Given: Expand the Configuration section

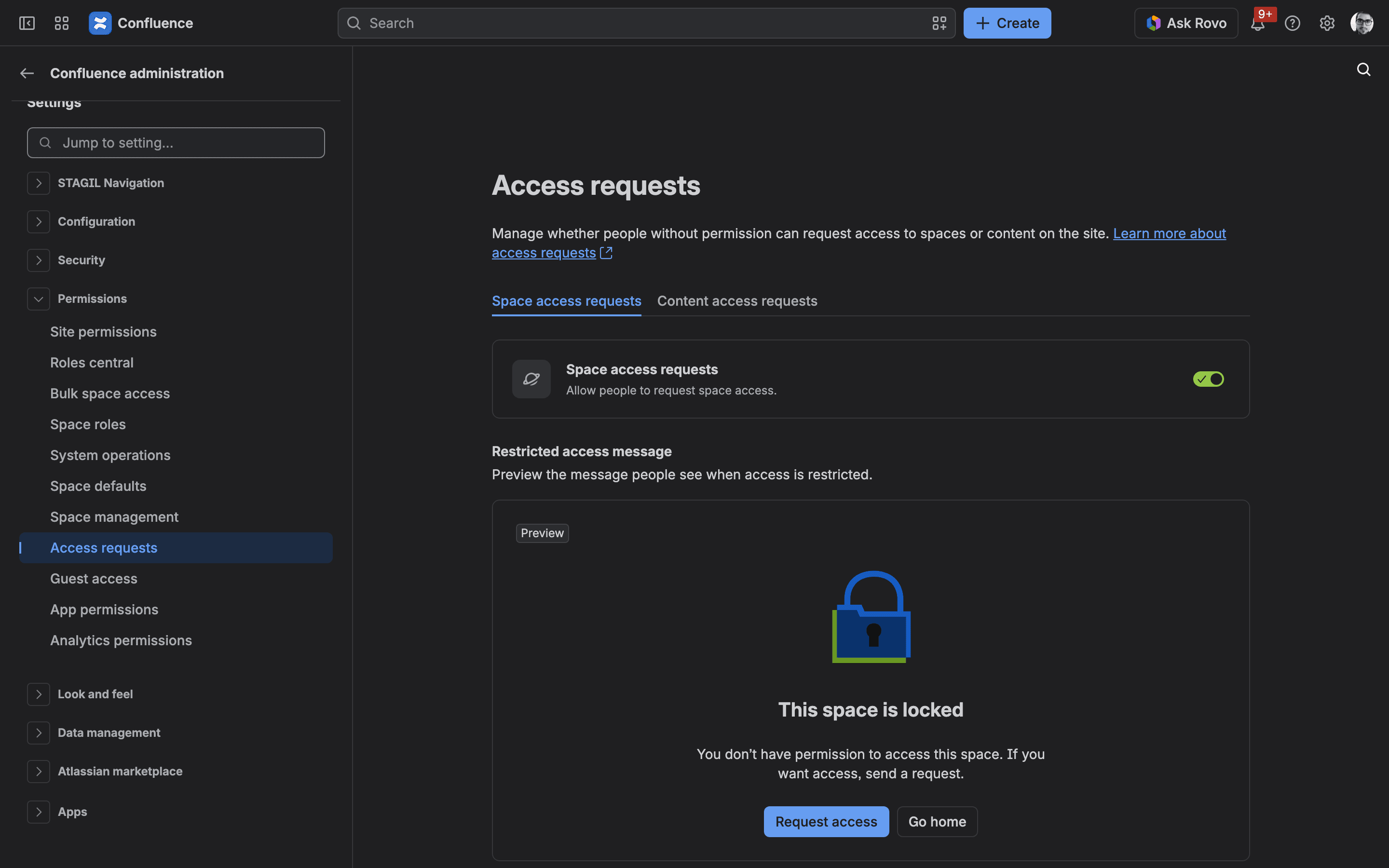Looking at the screenshot, I should [39, 222].
